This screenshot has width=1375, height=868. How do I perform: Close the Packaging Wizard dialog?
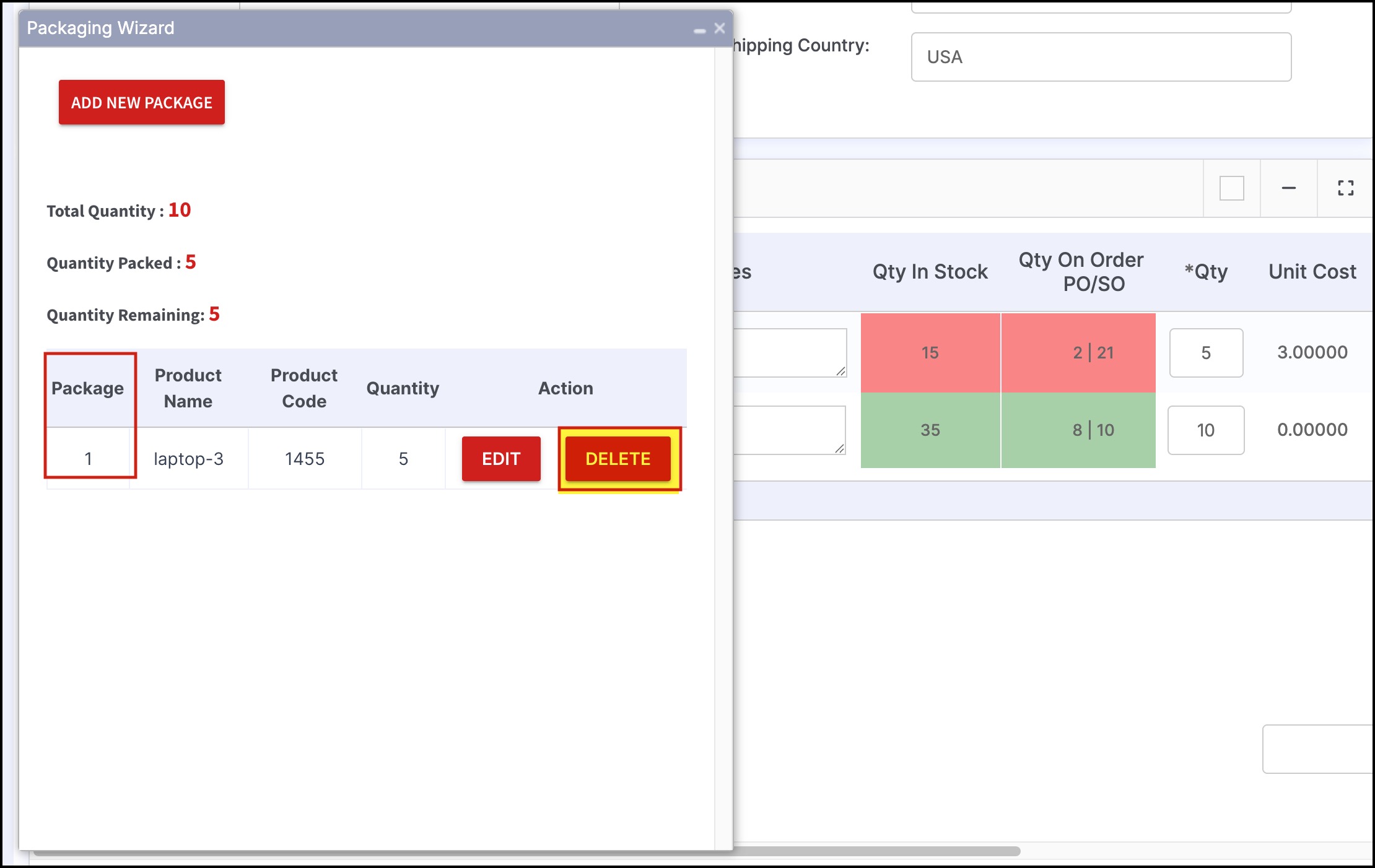tap(719, 28)
